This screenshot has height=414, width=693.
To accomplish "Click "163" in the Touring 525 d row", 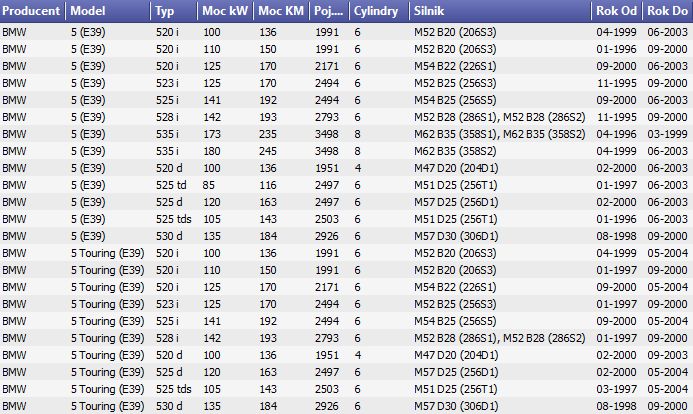I will (268, 372).
